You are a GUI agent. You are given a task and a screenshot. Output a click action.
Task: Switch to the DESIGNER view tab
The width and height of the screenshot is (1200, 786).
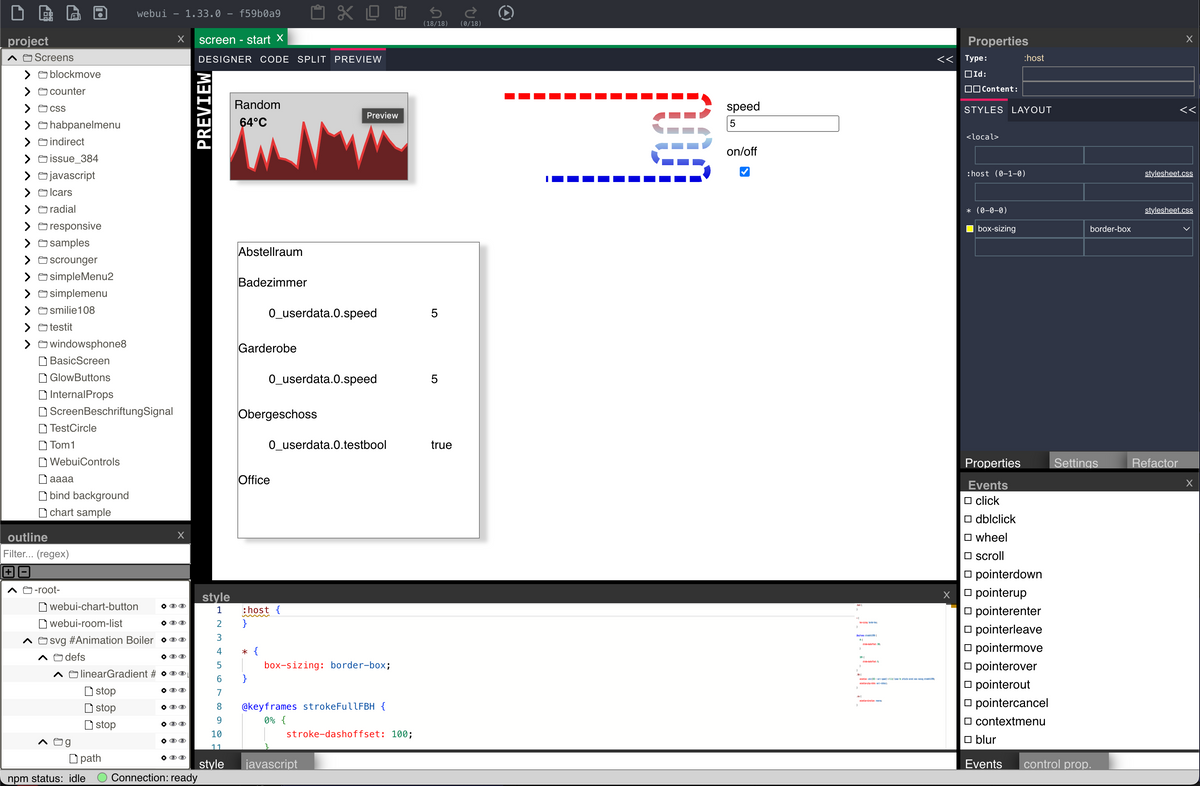point(225,59)
